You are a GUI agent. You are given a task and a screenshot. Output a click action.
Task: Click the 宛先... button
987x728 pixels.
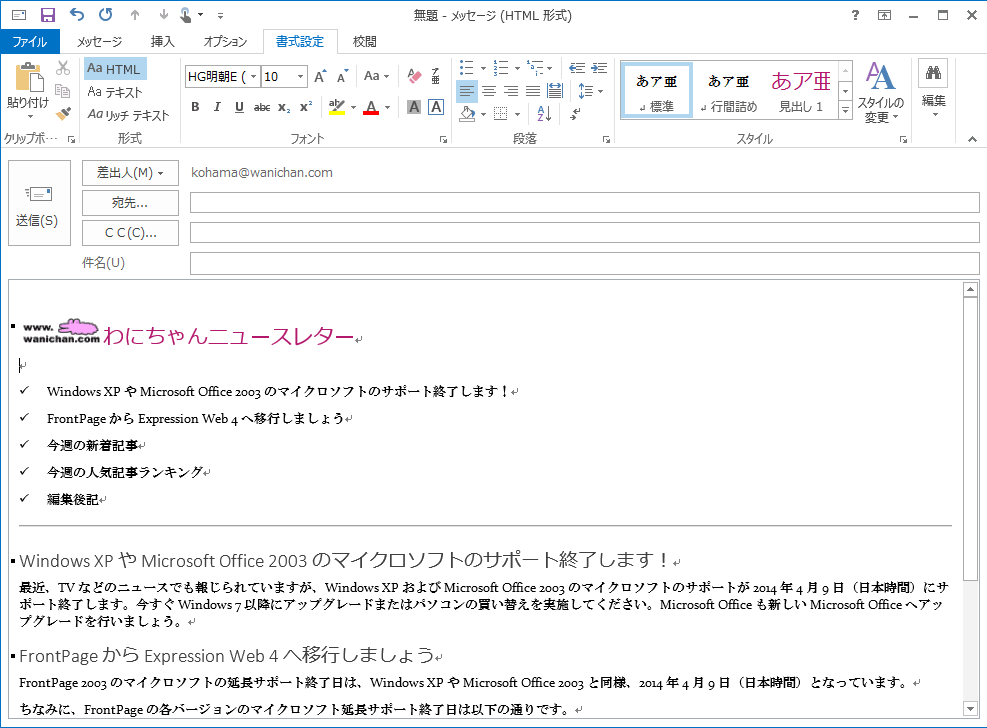pyautogui.click(x=130, y=203)
